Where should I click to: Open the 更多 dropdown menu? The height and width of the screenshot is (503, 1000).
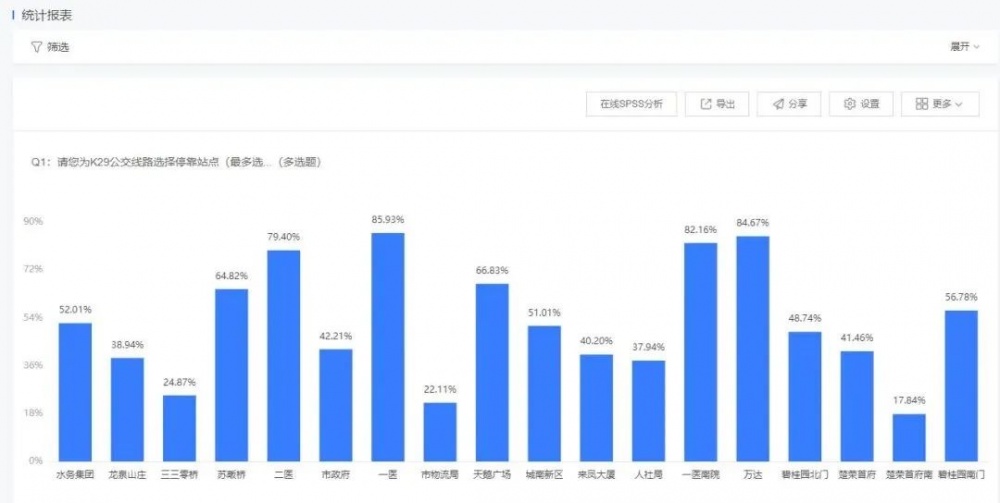(x=939, y=104)
